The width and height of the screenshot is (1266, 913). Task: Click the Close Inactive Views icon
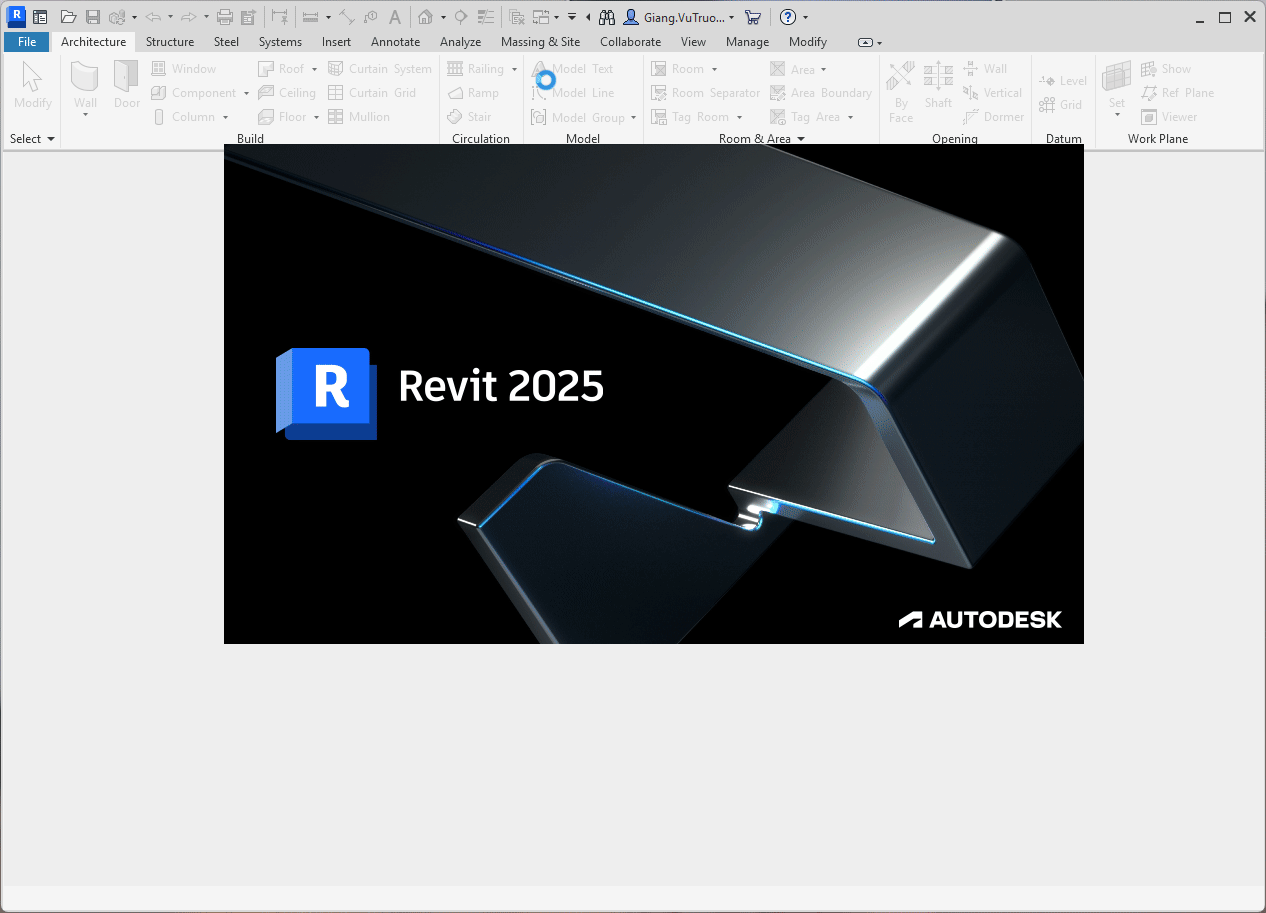pos(516,17)
